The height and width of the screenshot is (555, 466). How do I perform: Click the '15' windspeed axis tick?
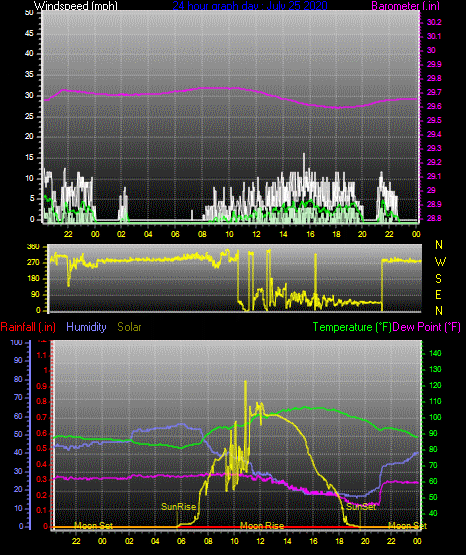(x=29, y=158)
